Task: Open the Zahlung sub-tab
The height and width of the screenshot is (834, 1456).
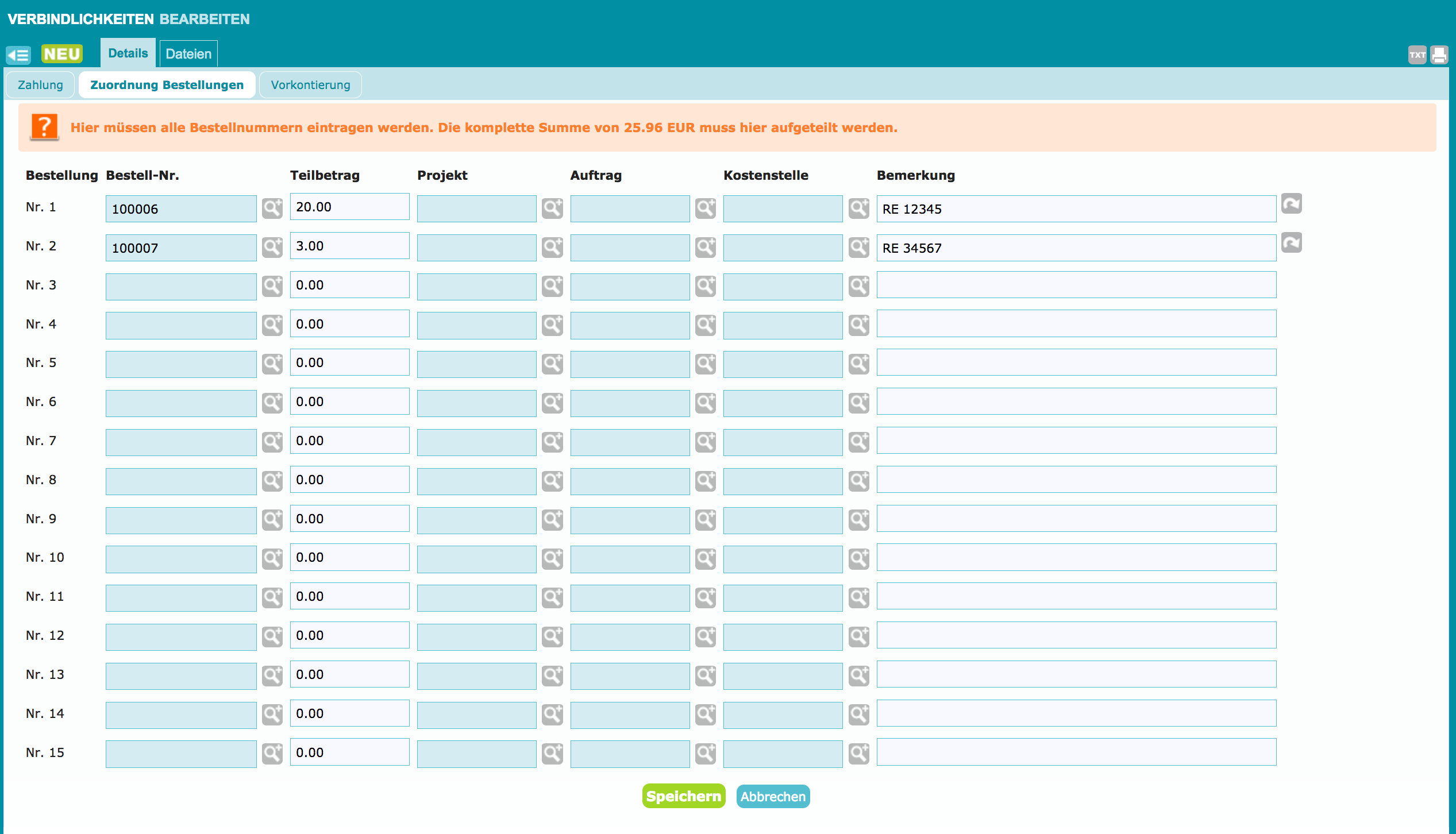Action: point(40,85)
